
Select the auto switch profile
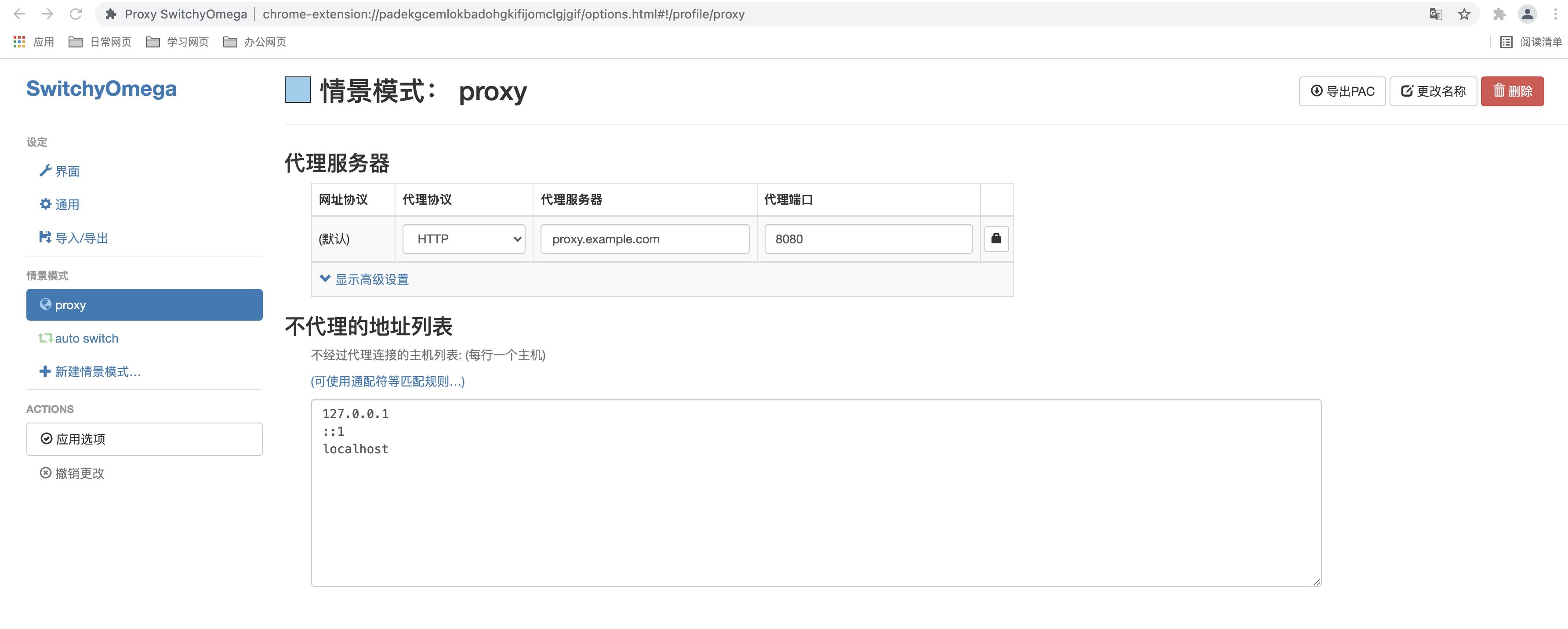[86, 338]
